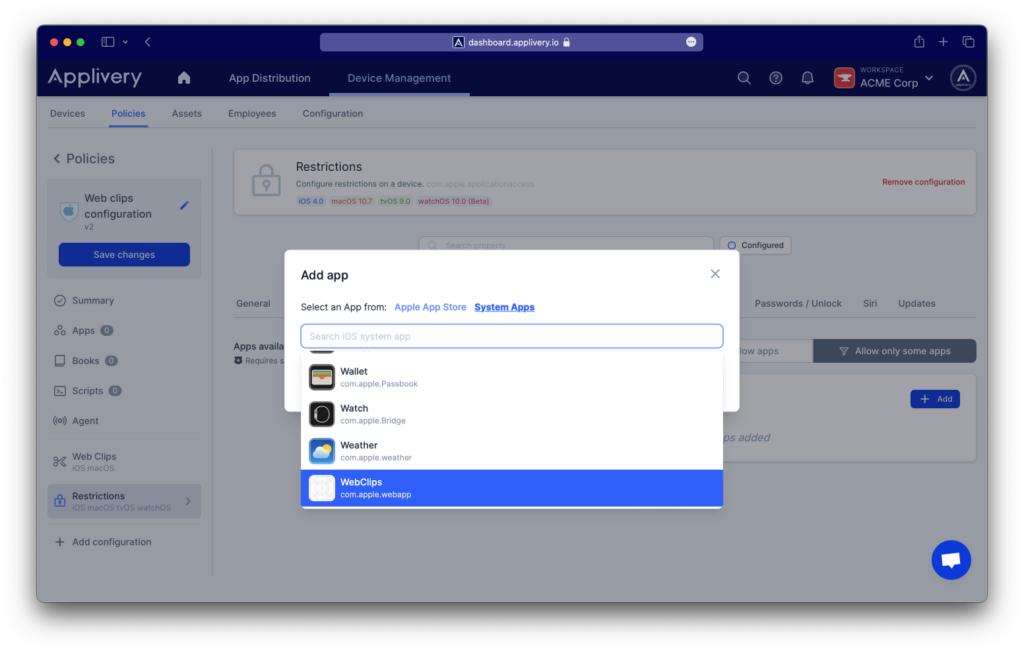This screenshot has width=1024, height=651.
Task: Open Scripts in sidebar
Action: [88, 390]
